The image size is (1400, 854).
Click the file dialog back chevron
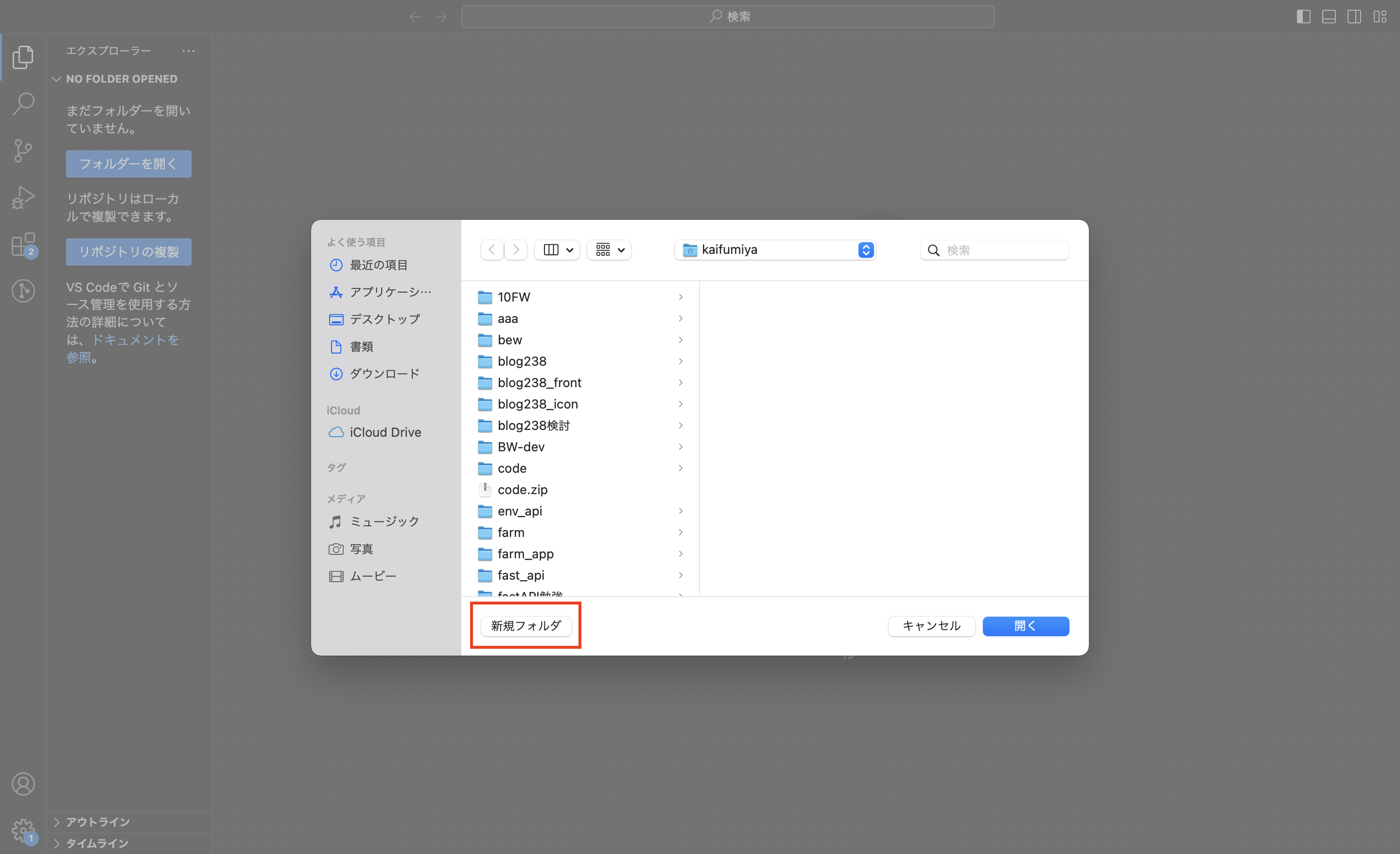(x=492, y=249)
